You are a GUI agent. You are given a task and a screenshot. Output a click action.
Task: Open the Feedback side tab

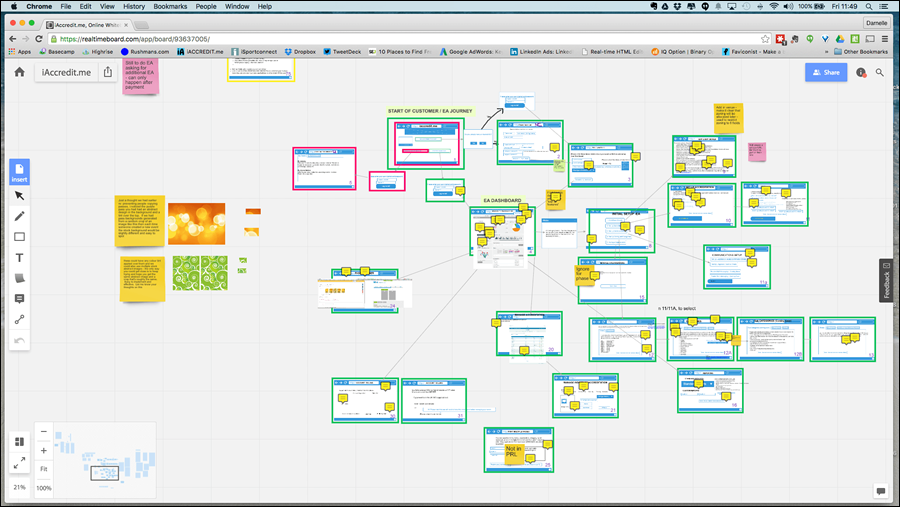[886, 281]
